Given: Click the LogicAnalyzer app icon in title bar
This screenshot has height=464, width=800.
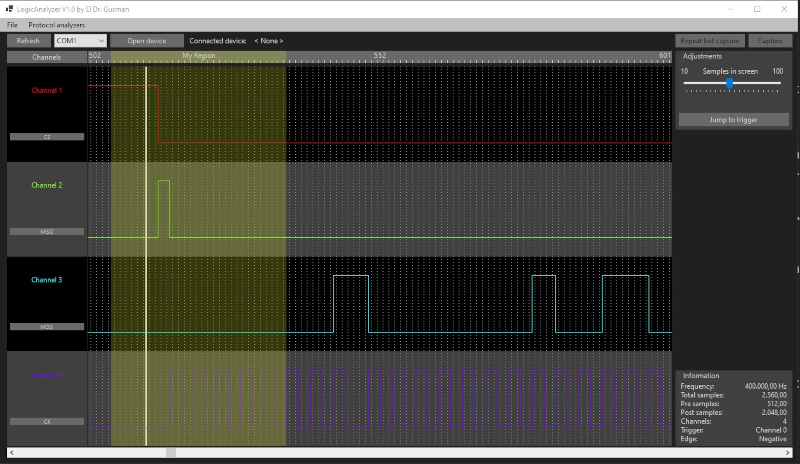Looking at the screenshot, I should 9,8.
